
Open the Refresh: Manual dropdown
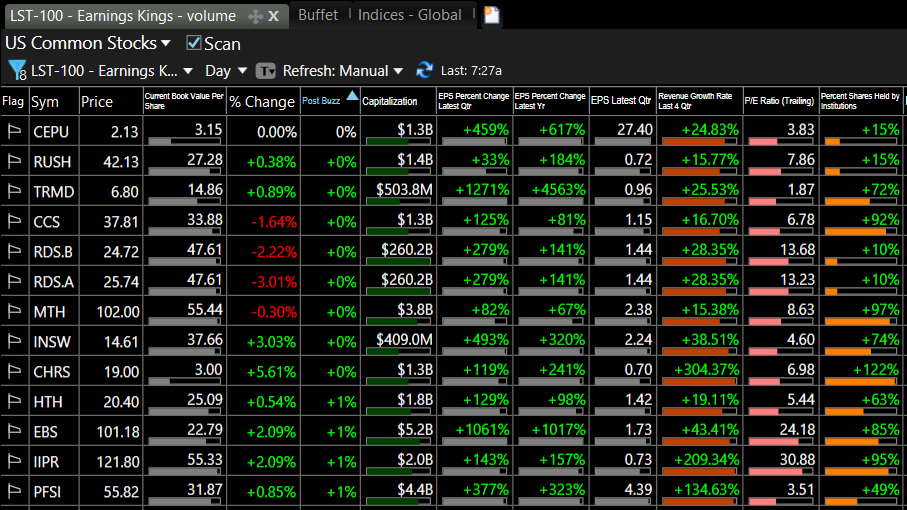coord(342,71)
